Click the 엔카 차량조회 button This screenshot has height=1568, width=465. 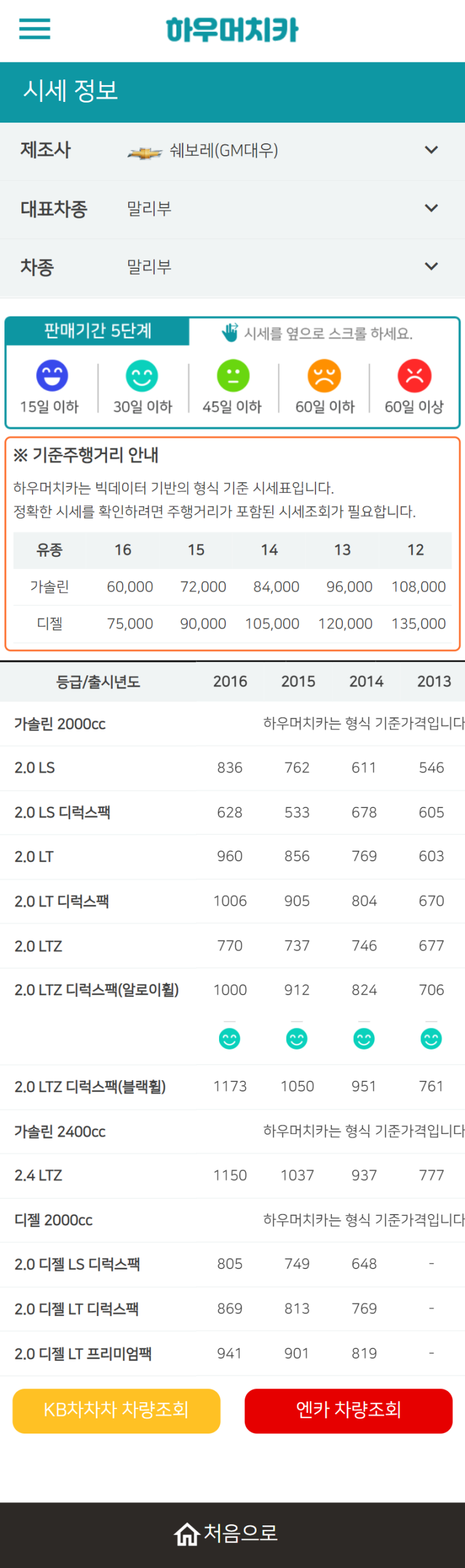tap(349, 1411)
